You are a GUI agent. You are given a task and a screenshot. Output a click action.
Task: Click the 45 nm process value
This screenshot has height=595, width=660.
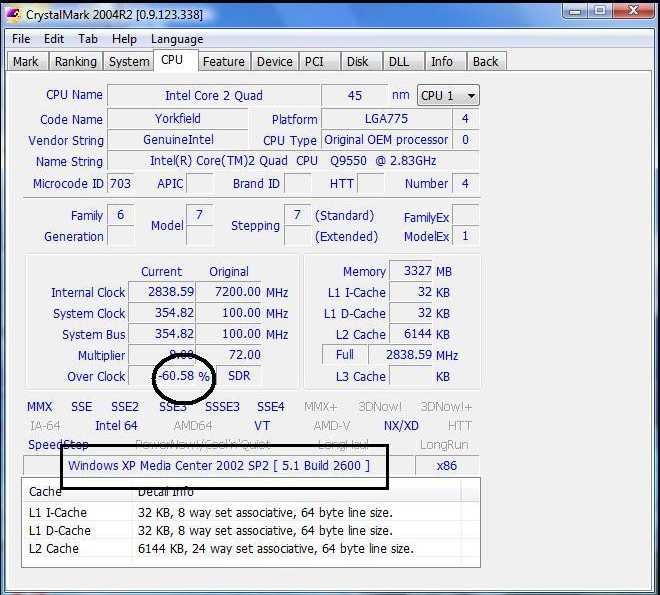click(x=354, y=96)
